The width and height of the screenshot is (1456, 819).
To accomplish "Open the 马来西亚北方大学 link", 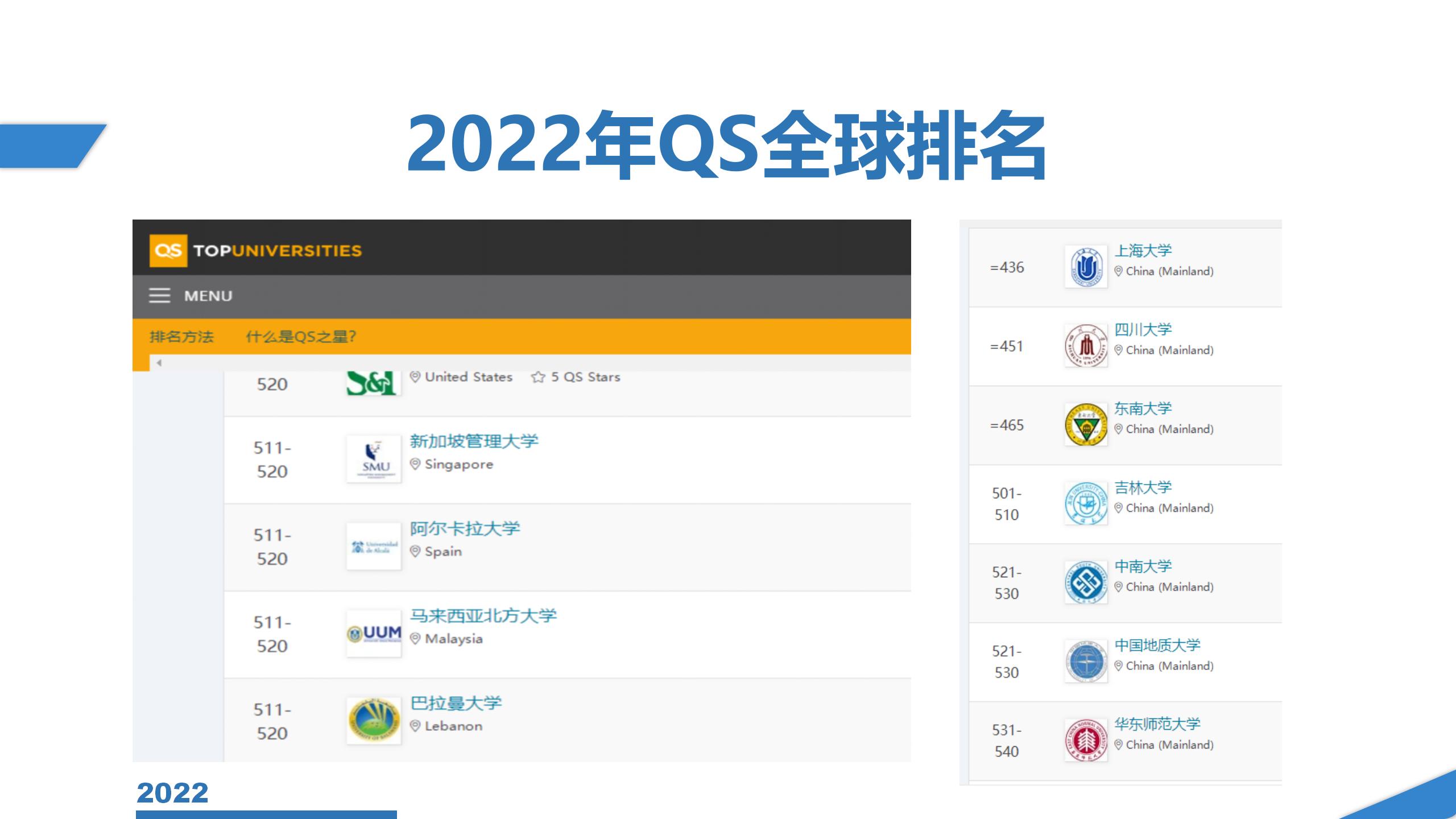I will pyautogui.click(x=483, y=616).
